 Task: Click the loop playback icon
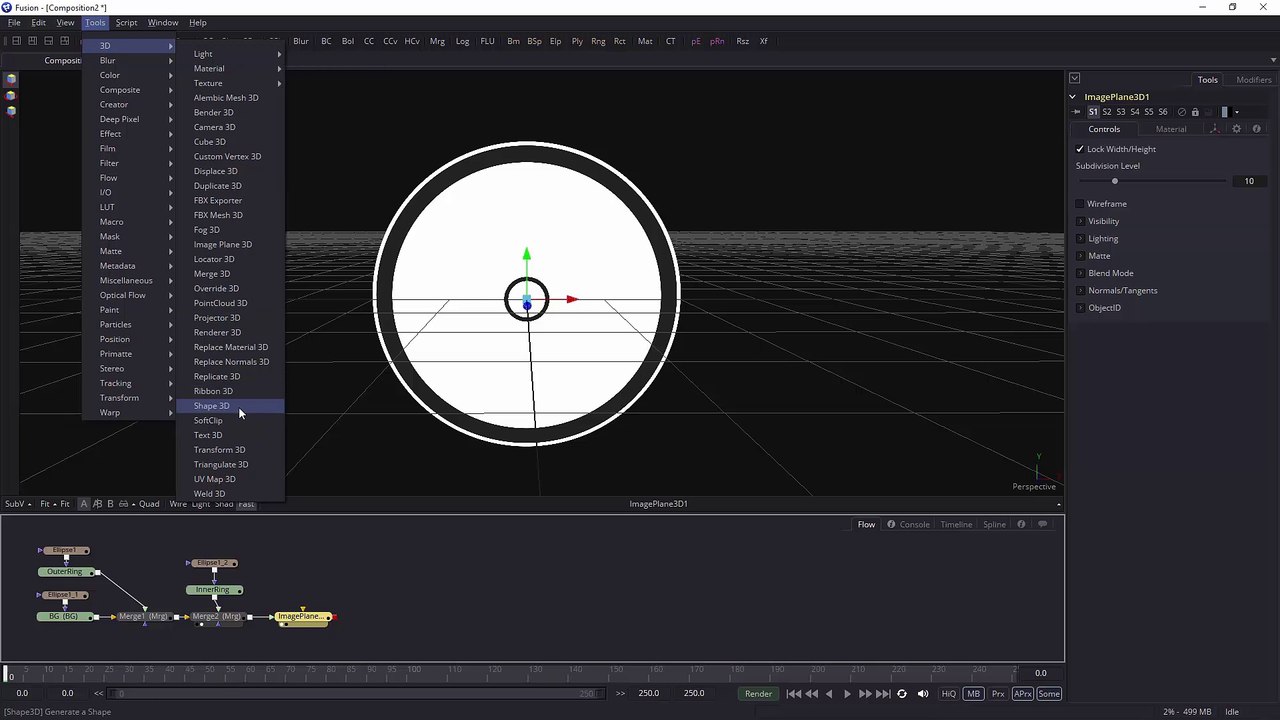tap(902, 693)
